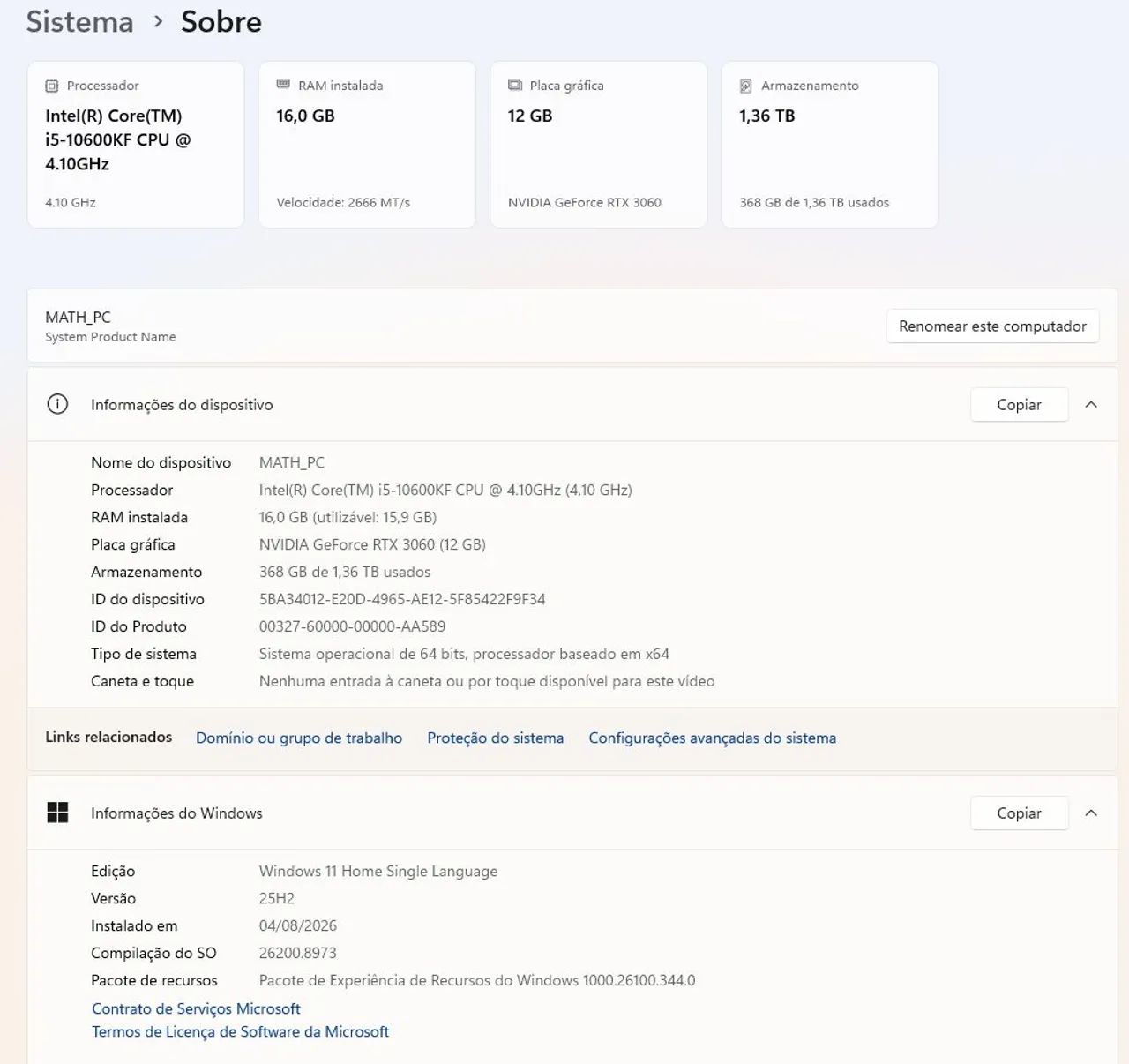Viewport: 1129px width, 1064px height.
Task: Click the 'Pacote de Experiência de Recursos' value
Action: [477, 980]
